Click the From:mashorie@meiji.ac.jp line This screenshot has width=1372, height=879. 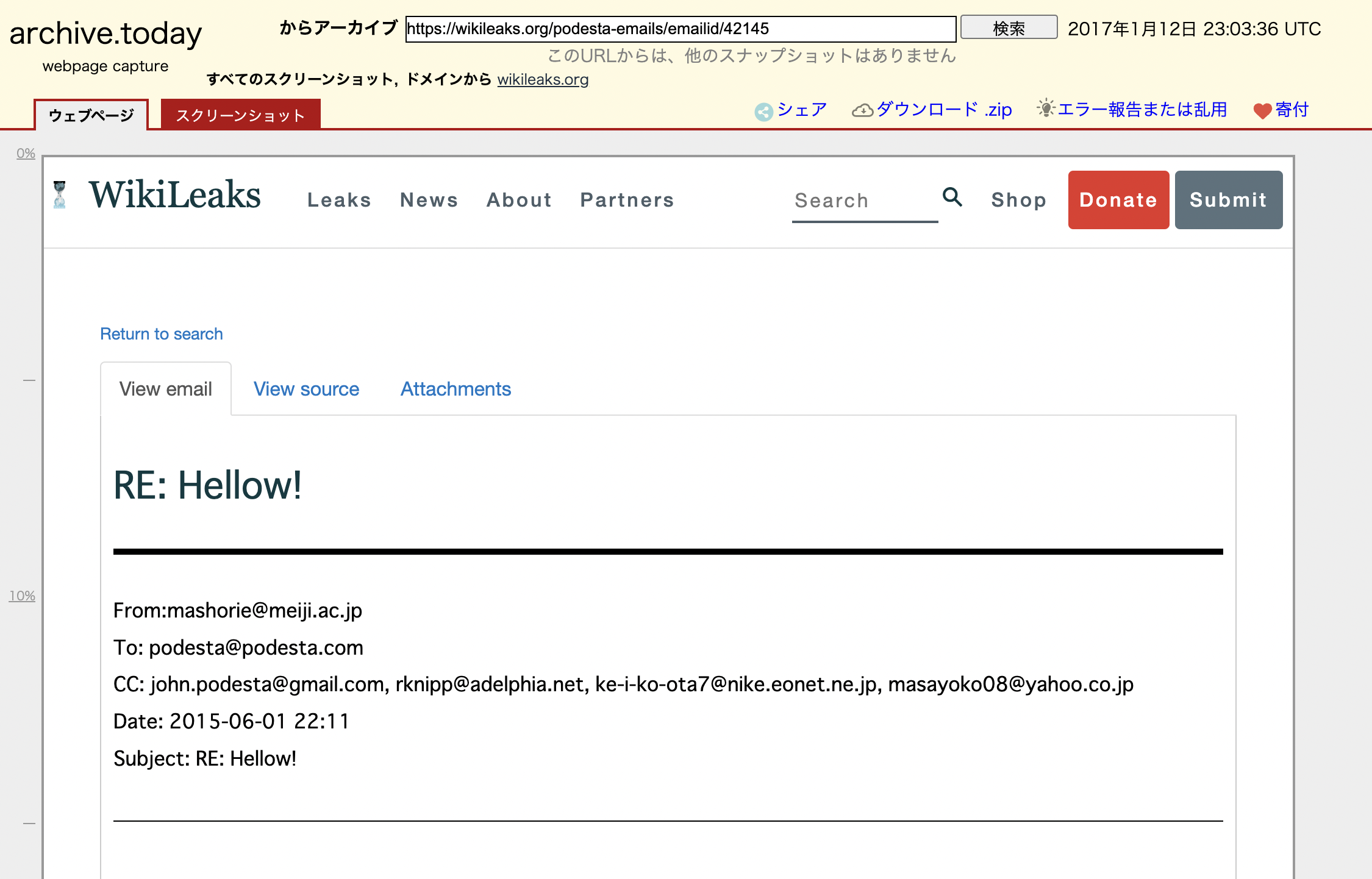[x=238, y=610]
